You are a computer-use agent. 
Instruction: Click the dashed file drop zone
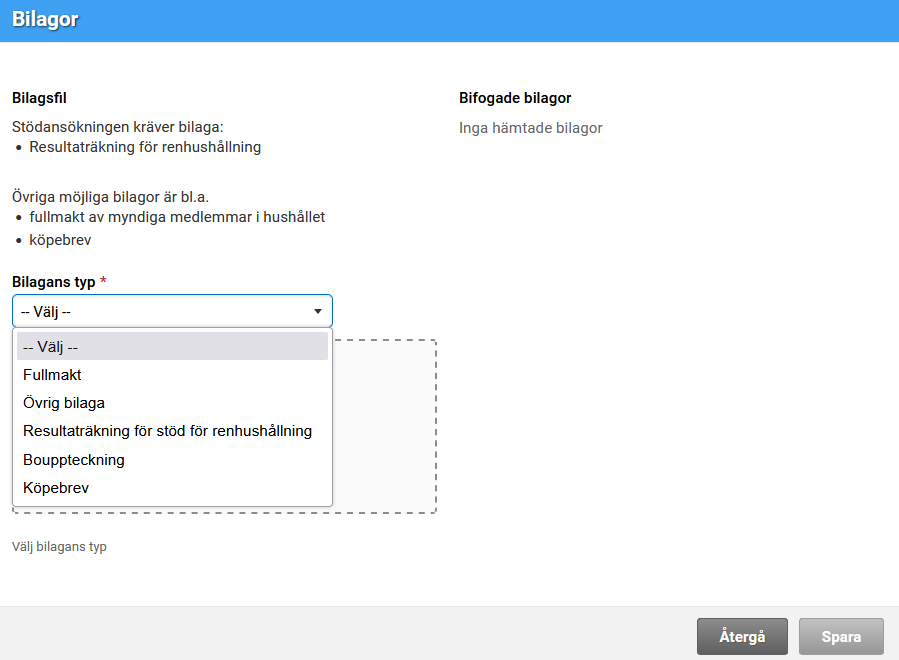point(385,427)
